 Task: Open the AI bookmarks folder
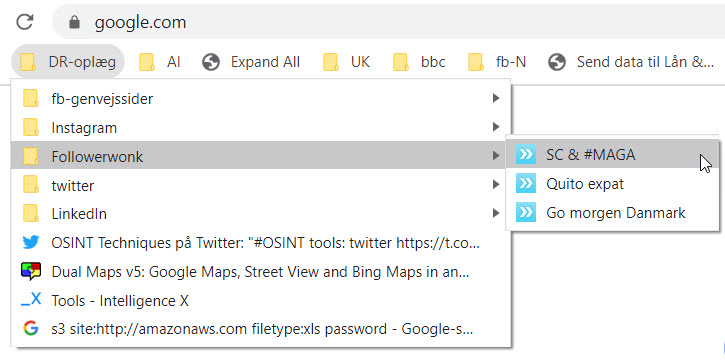pos(160,61)
